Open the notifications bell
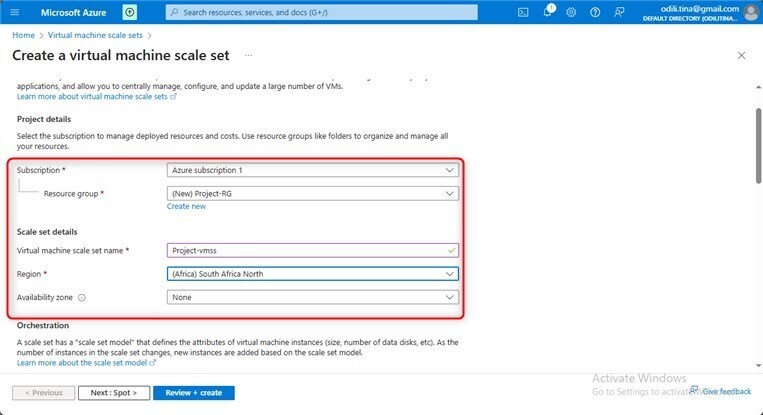The image size is (763, 415). point(548,11)
